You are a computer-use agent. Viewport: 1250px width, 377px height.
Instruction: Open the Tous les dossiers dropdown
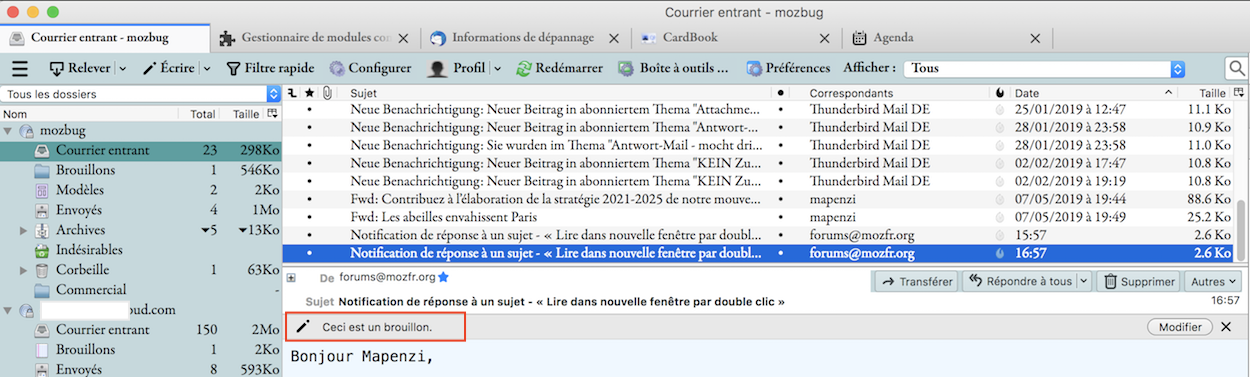pyautogui.click(x=141, y=94)
